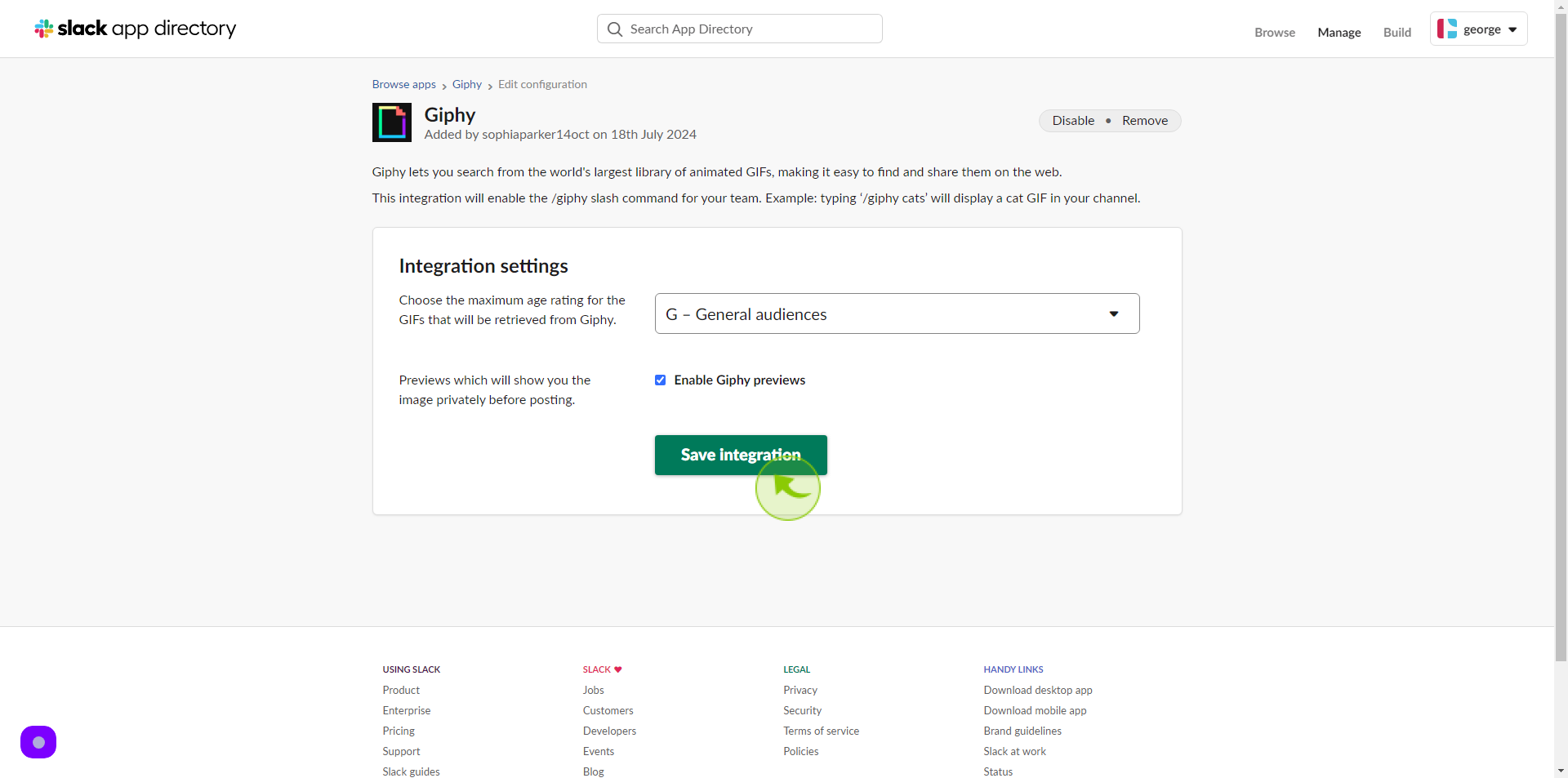Open the Pricing footer link

tap(399, 731)
